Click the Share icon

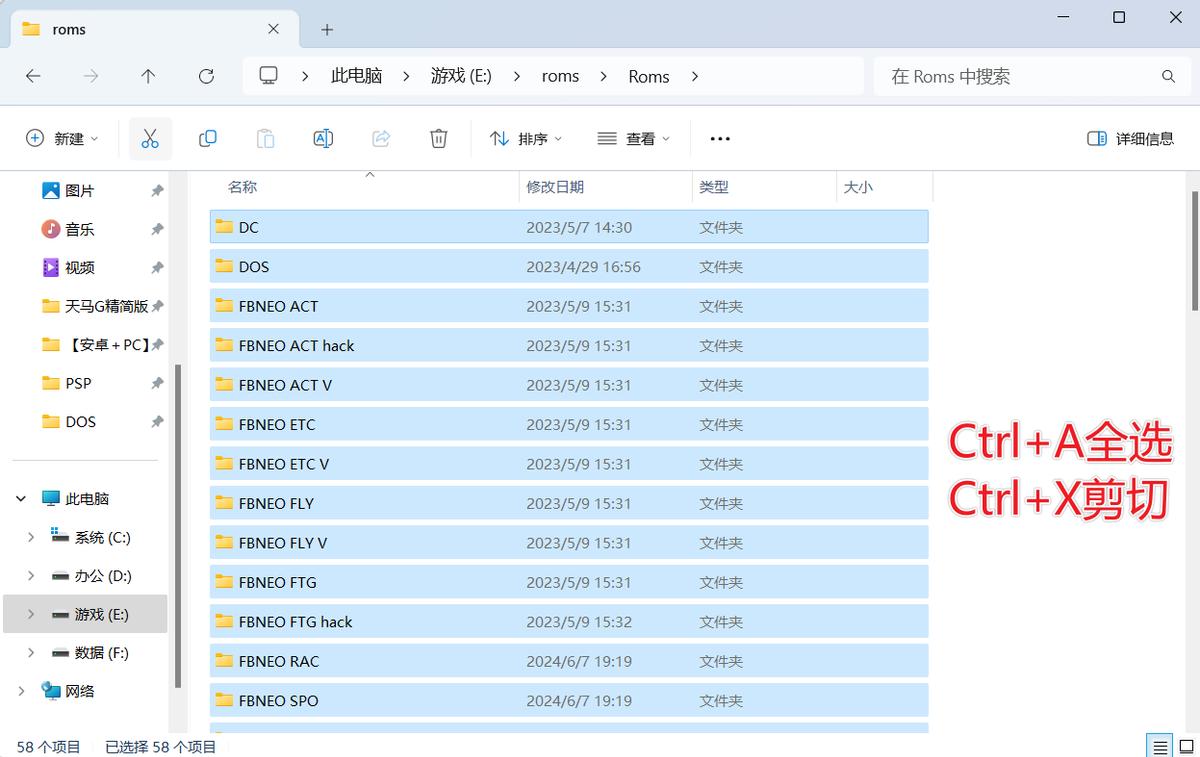pos(381,138)
